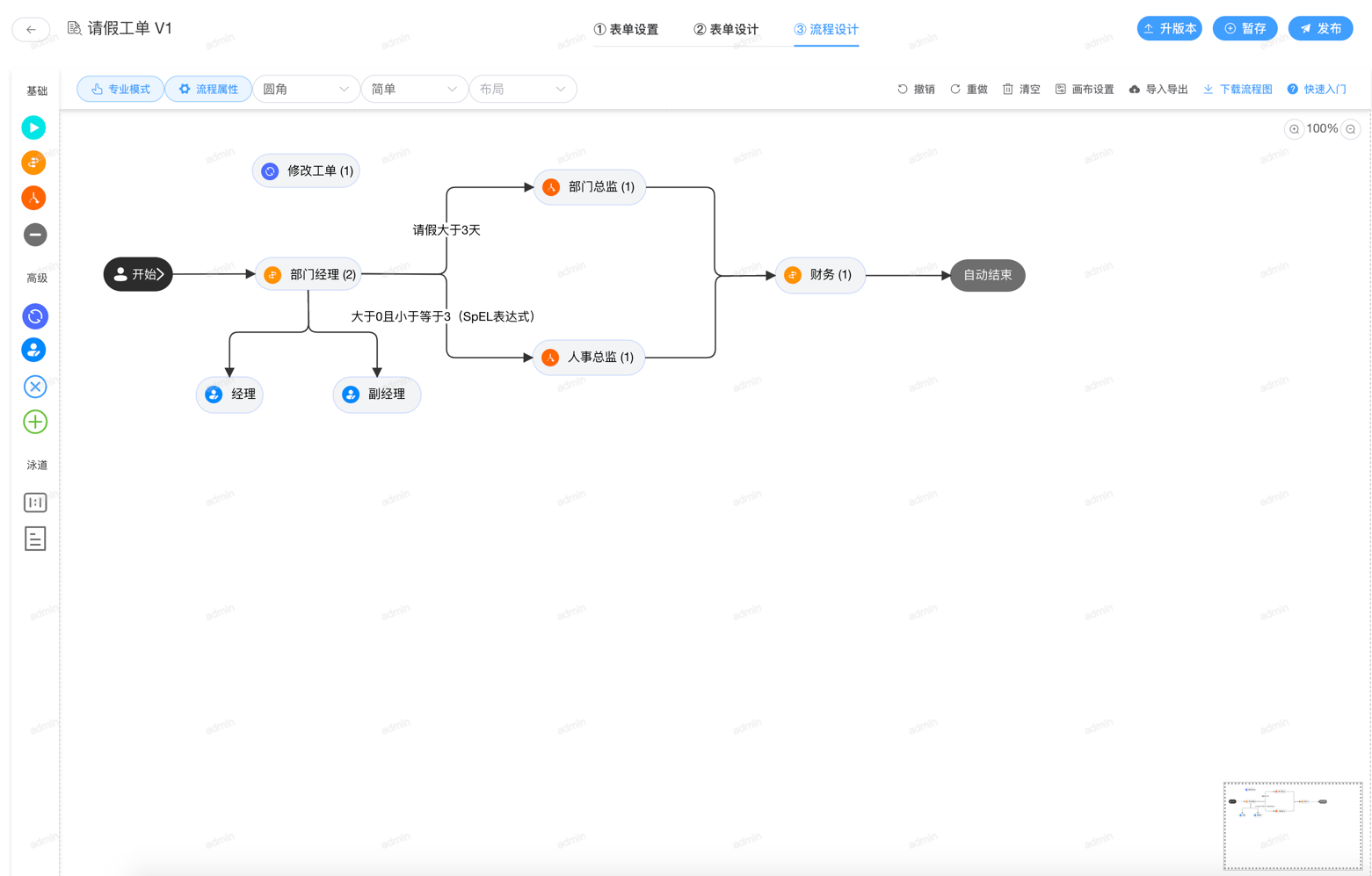Open the 布局 layout dropdown
The height and width of the screenshot is (876, 1372).
pos(522,90)
